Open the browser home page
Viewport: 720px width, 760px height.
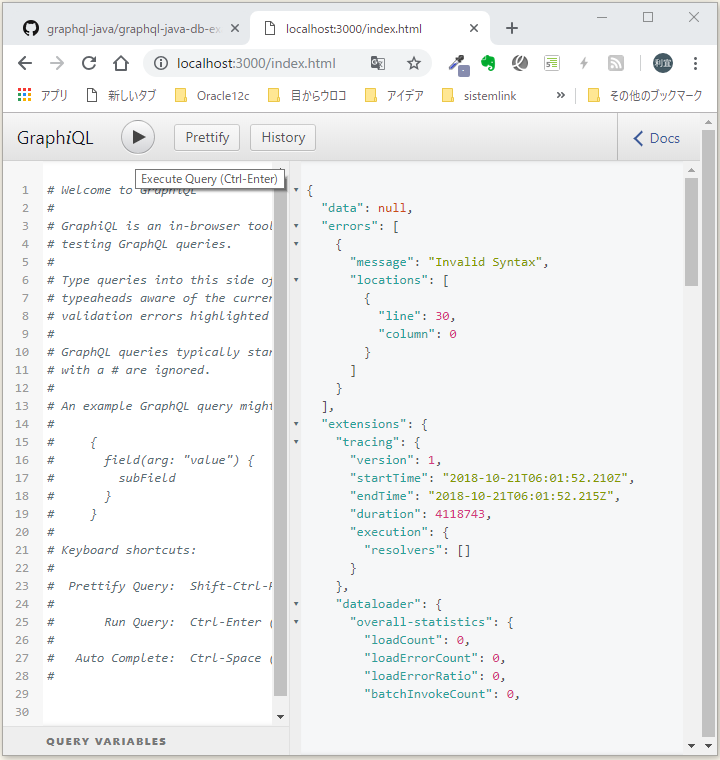121,63
